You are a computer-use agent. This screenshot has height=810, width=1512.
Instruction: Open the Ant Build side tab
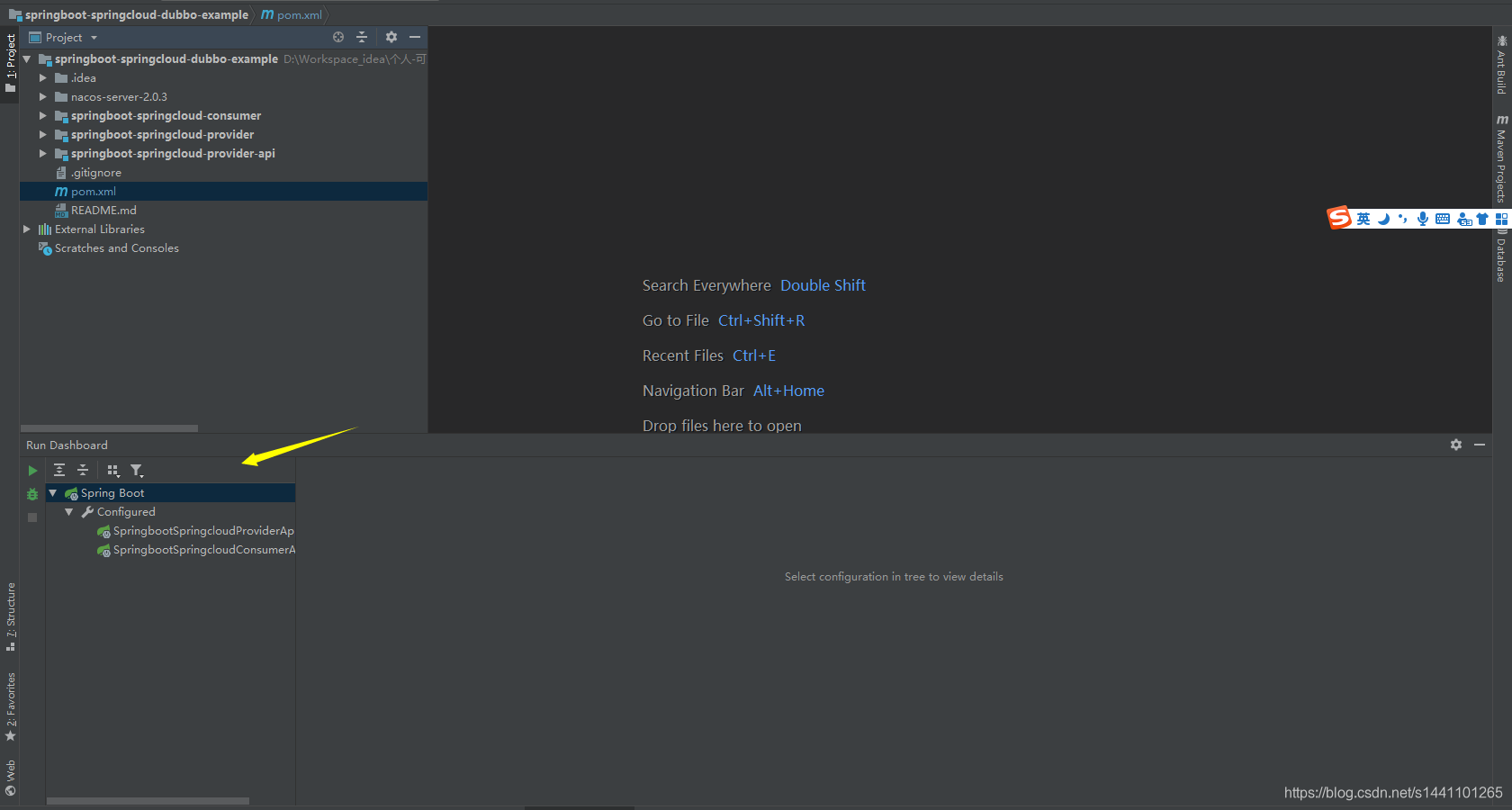(1501, 65)
